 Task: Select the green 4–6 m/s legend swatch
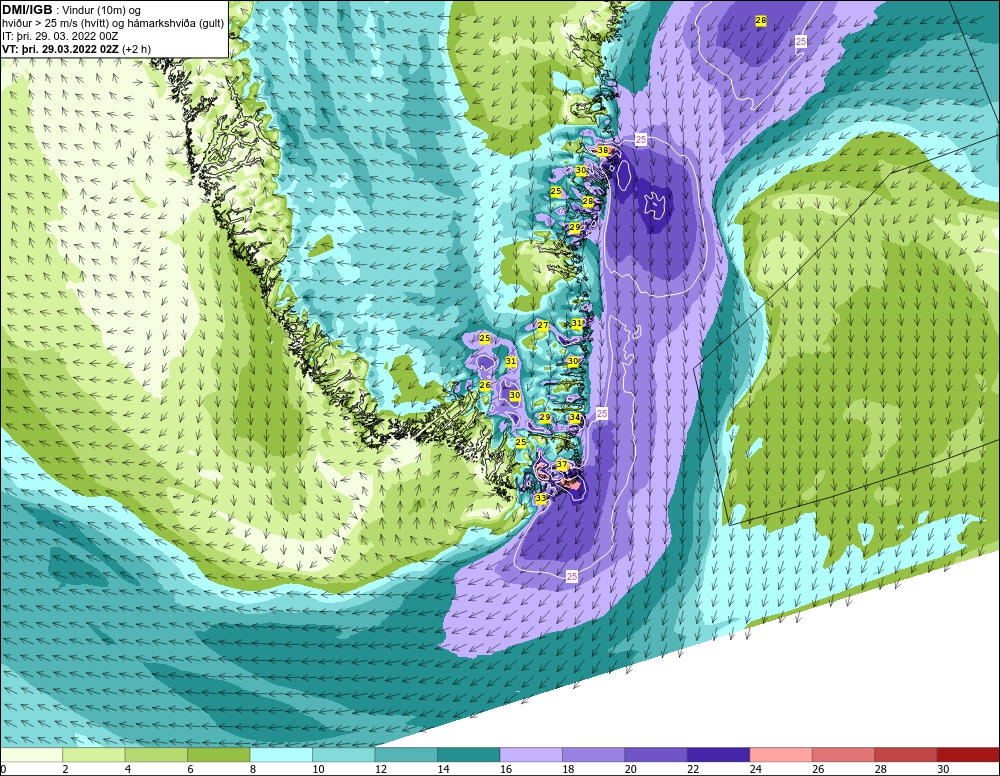(x=156, y=755)
